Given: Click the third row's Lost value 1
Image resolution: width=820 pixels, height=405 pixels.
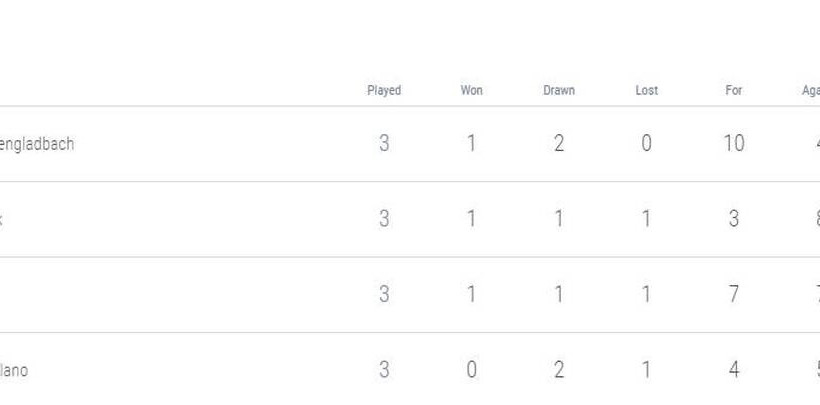Looking at the screenshot, I should tap(646, 295).
